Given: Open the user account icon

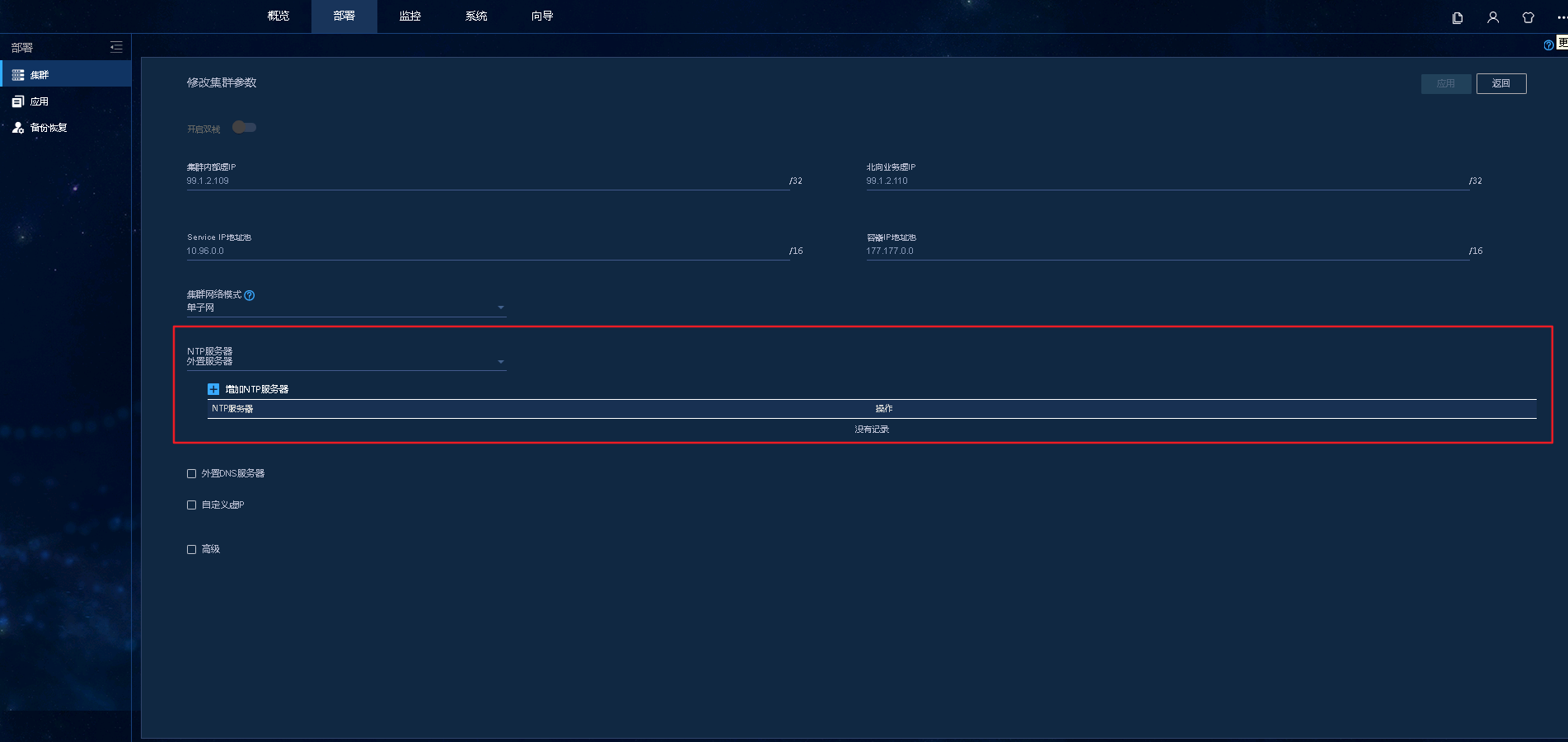Looking at the screenshot, I should coord(1493,17).
